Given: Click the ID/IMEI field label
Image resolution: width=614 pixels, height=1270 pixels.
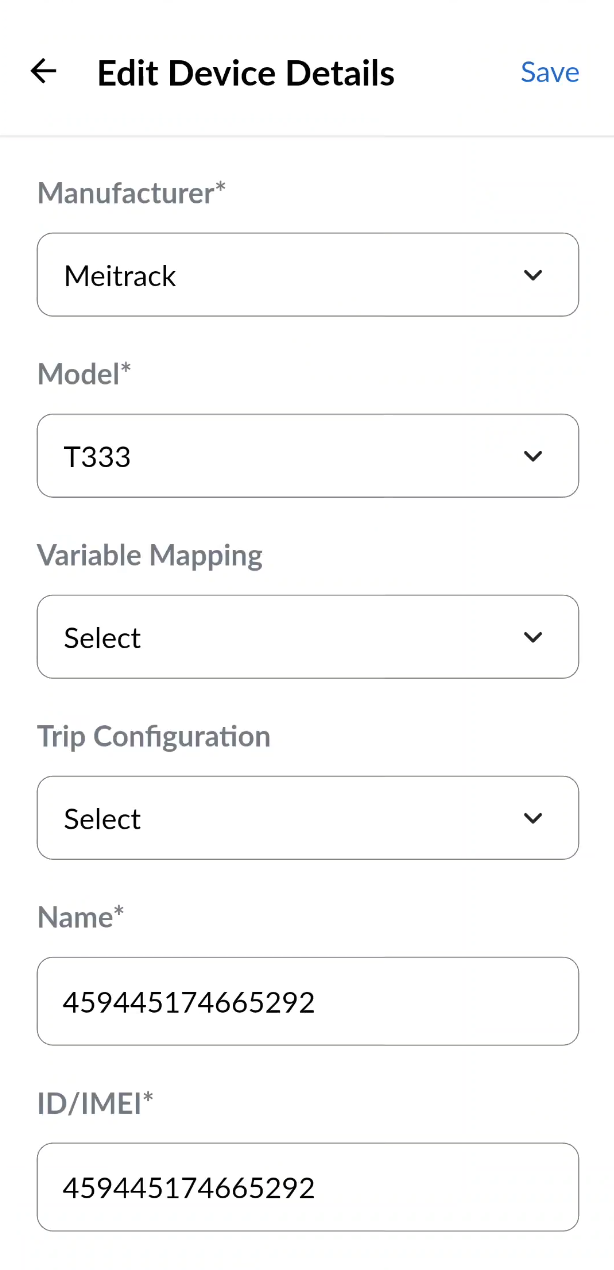Looking at the screenshot, I should [x=90, y=1103].
